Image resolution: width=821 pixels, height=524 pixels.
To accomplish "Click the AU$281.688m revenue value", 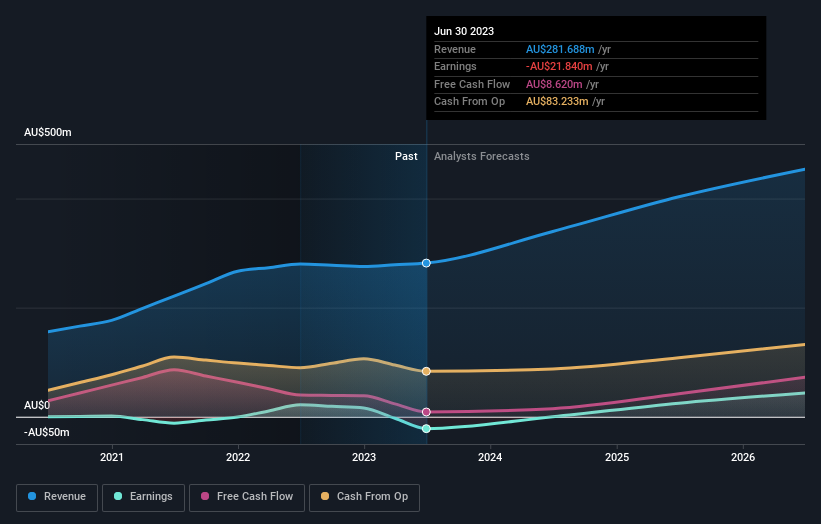I will click(x=560, y=49).
